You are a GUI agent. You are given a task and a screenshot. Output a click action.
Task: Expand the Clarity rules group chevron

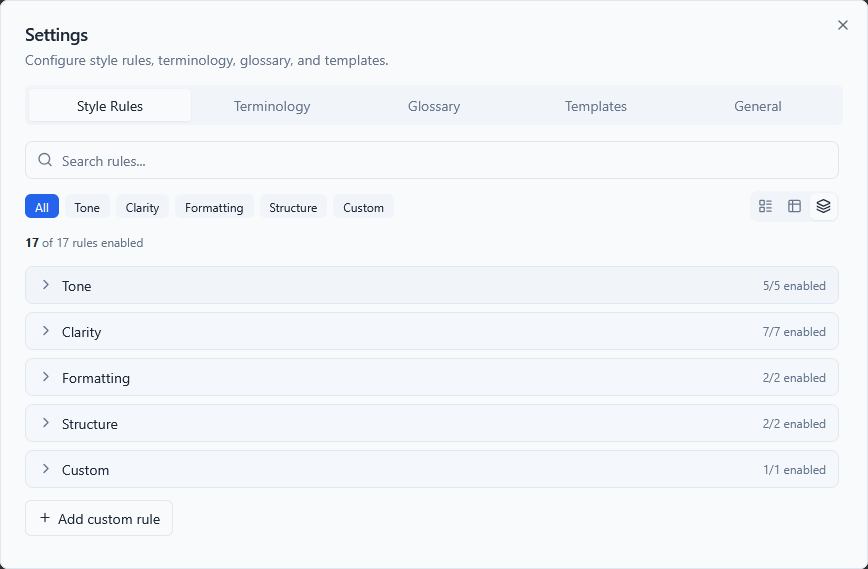46,331
